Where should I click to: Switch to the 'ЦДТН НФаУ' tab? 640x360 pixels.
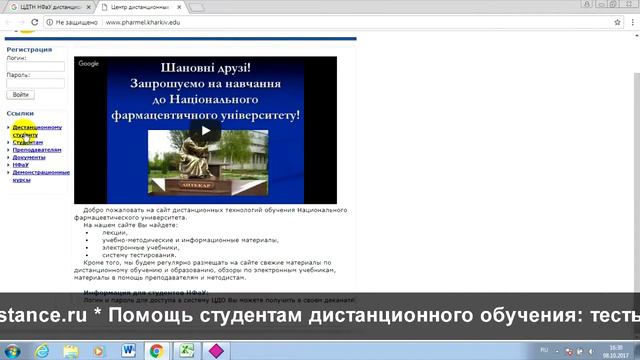(50, 7)
